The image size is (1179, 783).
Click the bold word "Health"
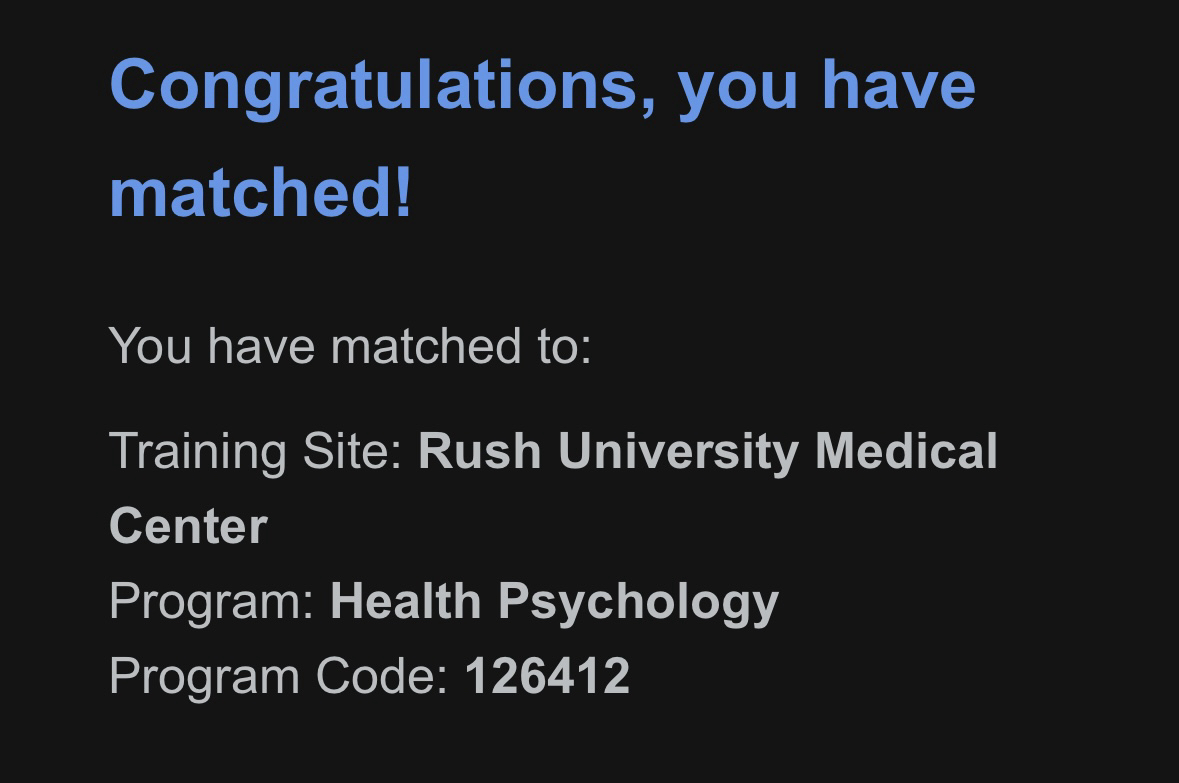[x=406, y=601]
